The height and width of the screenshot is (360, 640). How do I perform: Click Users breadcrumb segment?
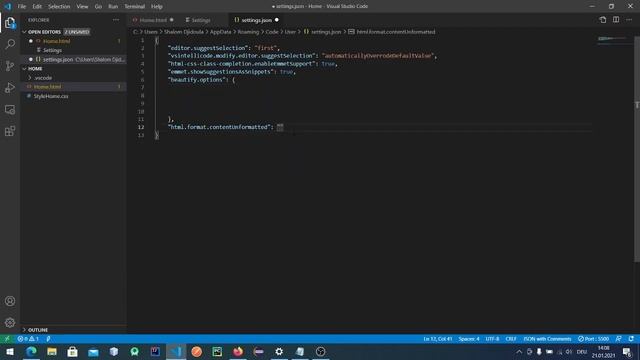coord(150,32)
